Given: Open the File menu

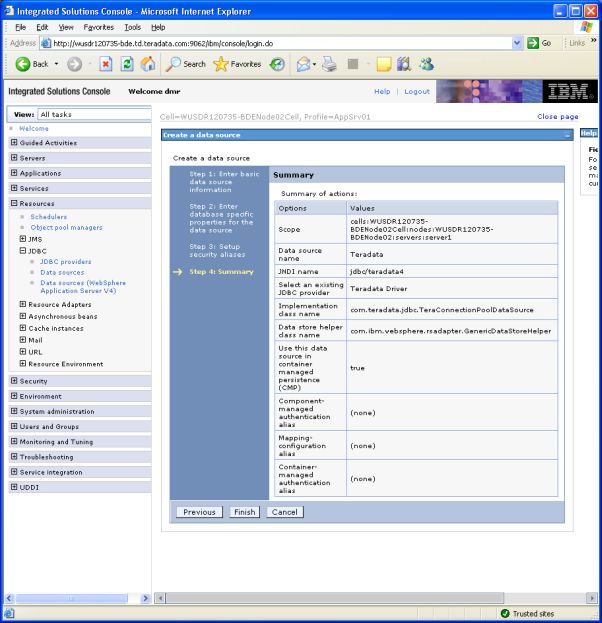Looking at the screenshot, I should [x=20, y=27].
